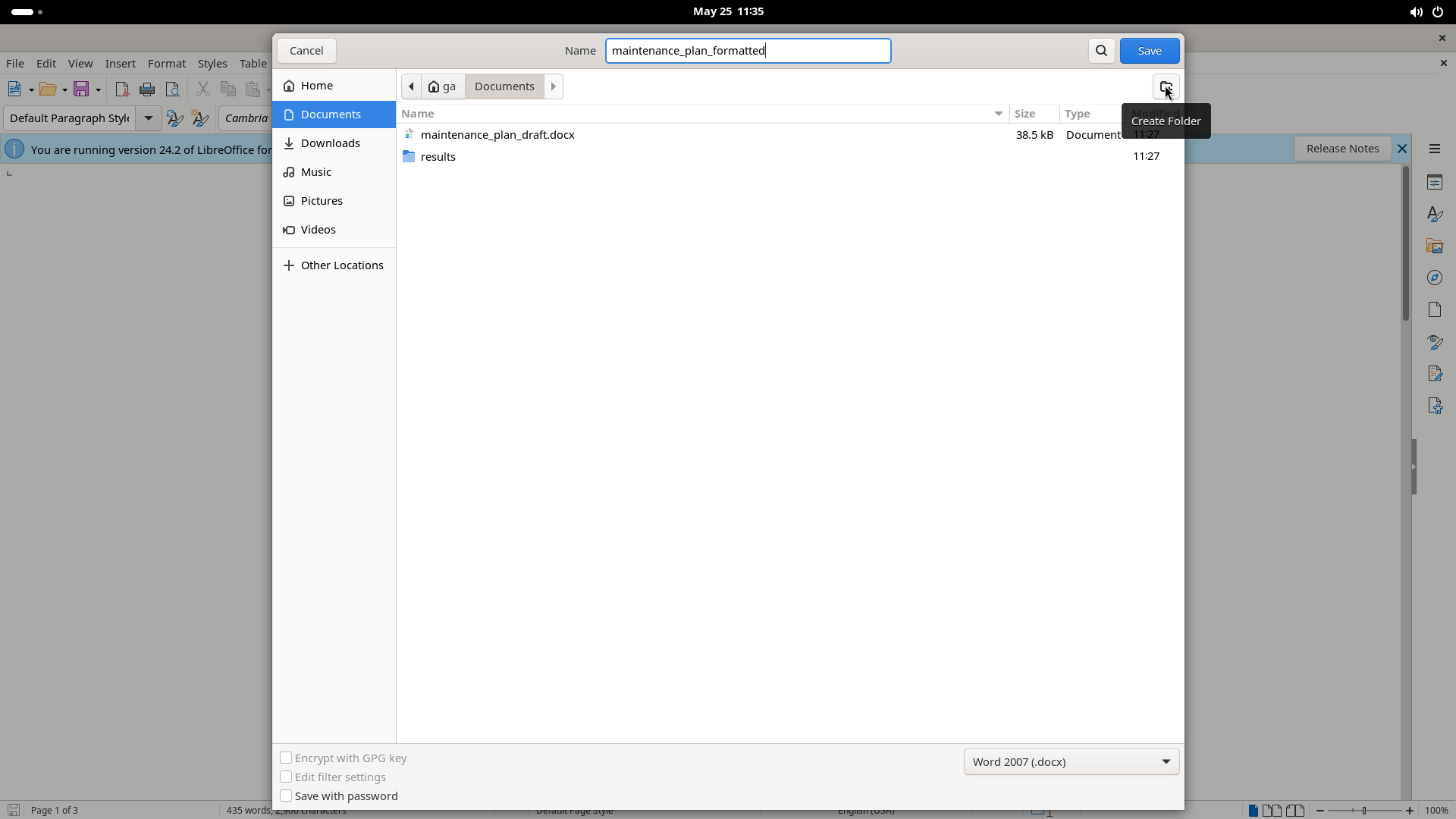
Task: Open the sidebar Page panel icon
Action: click(1434, 309)
